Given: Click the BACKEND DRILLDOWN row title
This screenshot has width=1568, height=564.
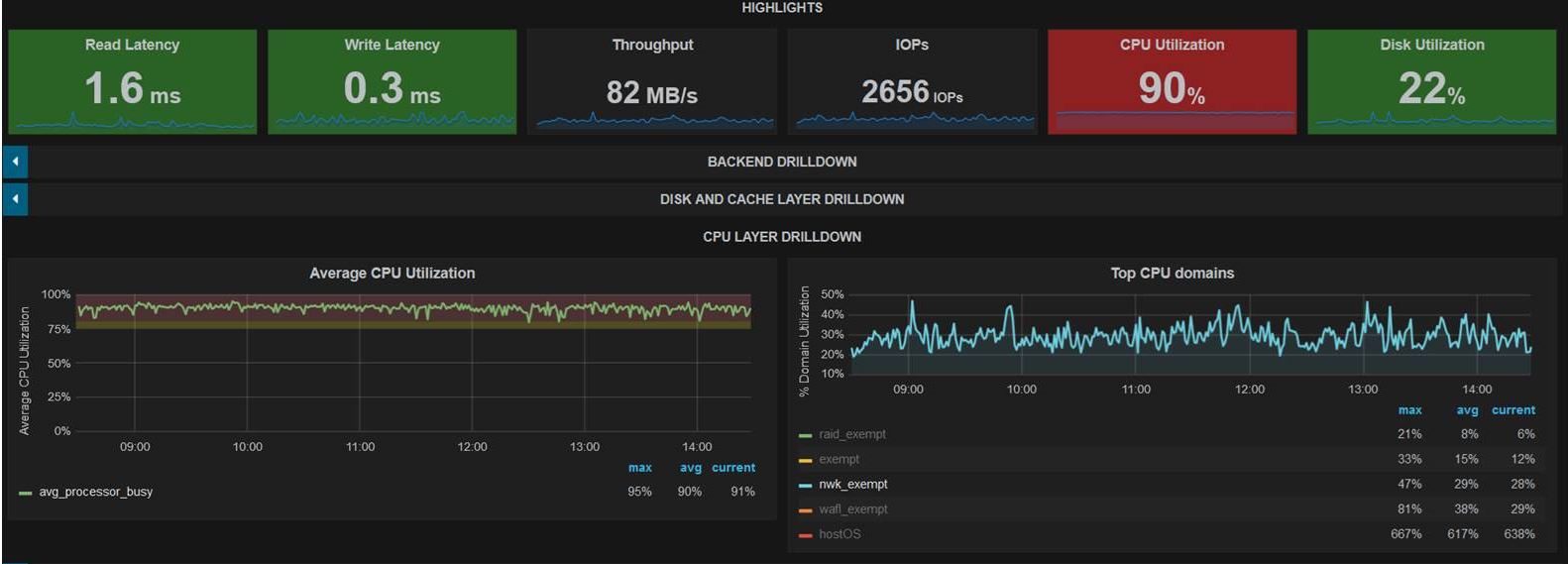Looking at the screenshot, I should [782, 162].
